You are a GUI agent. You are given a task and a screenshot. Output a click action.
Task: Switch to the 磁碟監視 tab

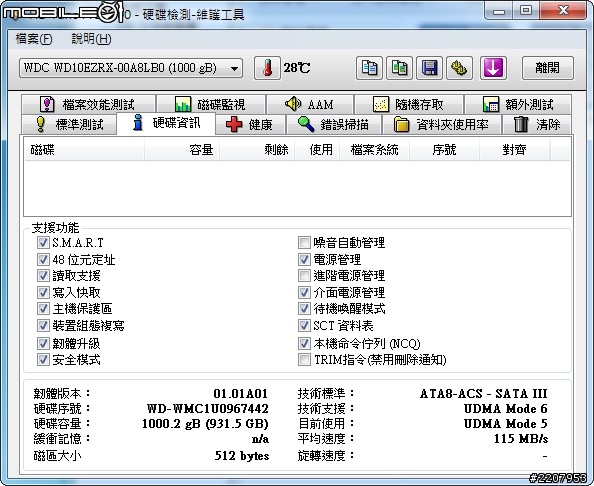point(211,104)
